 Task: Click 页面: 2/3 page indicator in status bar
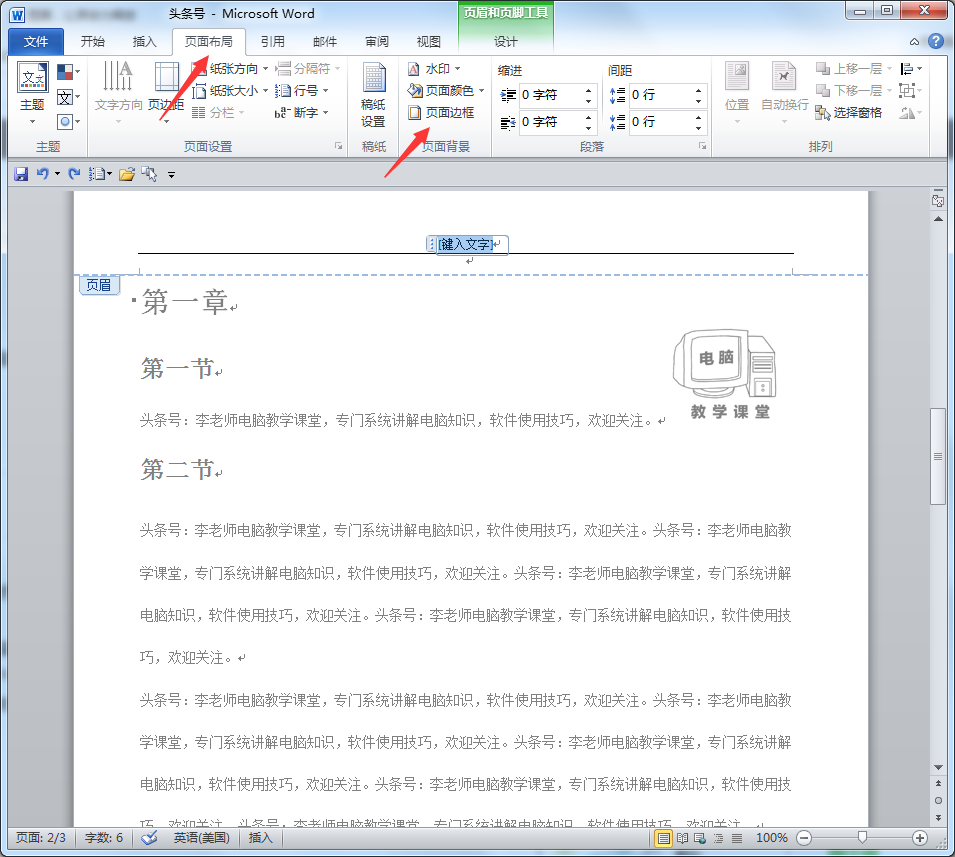pyautogui.click(x=41, y=838)
